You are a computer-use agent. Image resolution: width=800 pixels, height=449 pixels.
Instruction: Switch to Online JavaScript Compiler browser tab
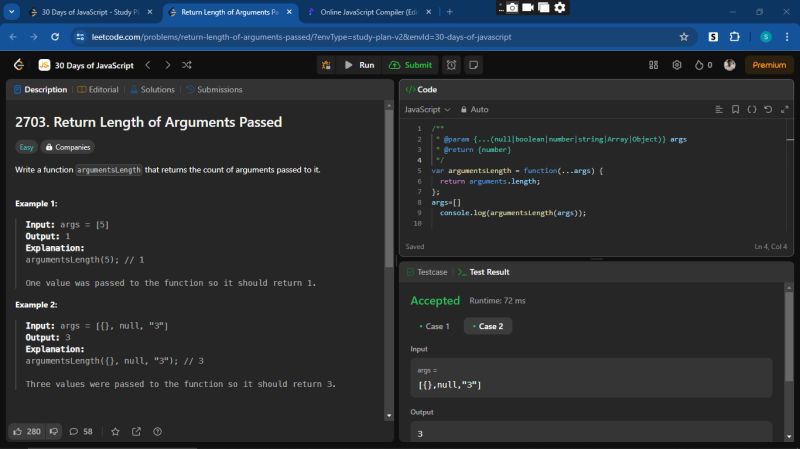click(368, 12)
